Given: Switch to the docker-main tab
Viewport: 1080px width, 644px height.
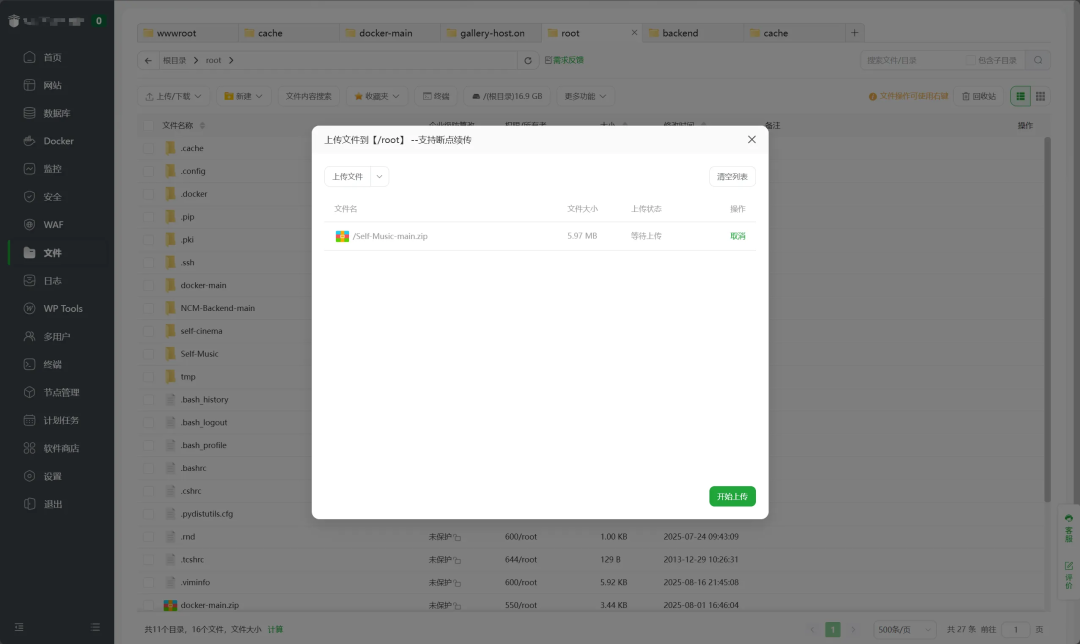Looking at the screenshot, I should 390,32.
